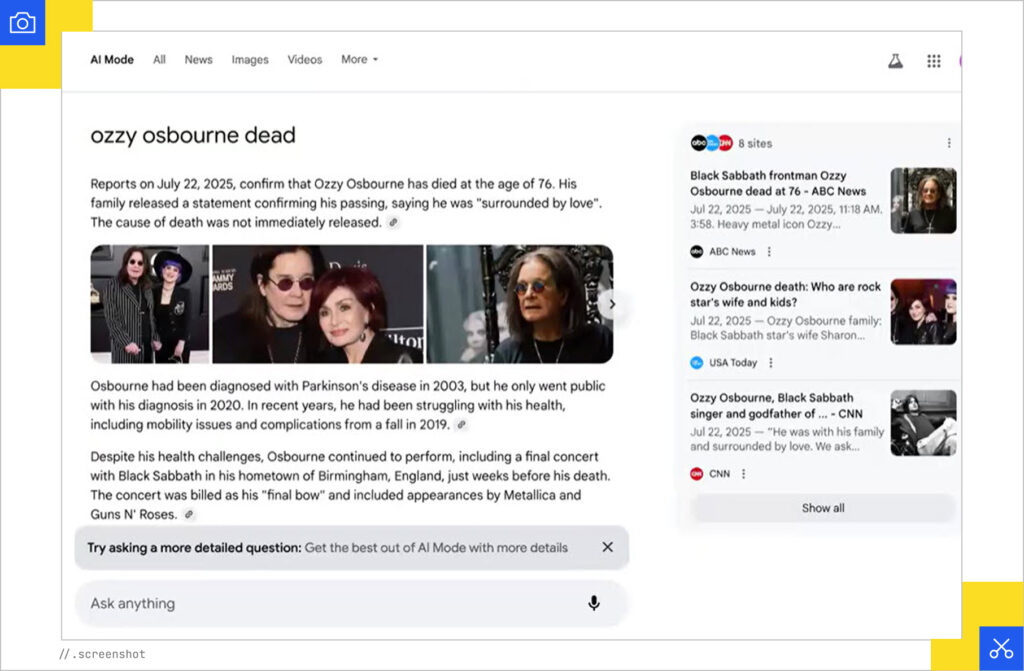Click the Show all button

(x=822, y=507)
